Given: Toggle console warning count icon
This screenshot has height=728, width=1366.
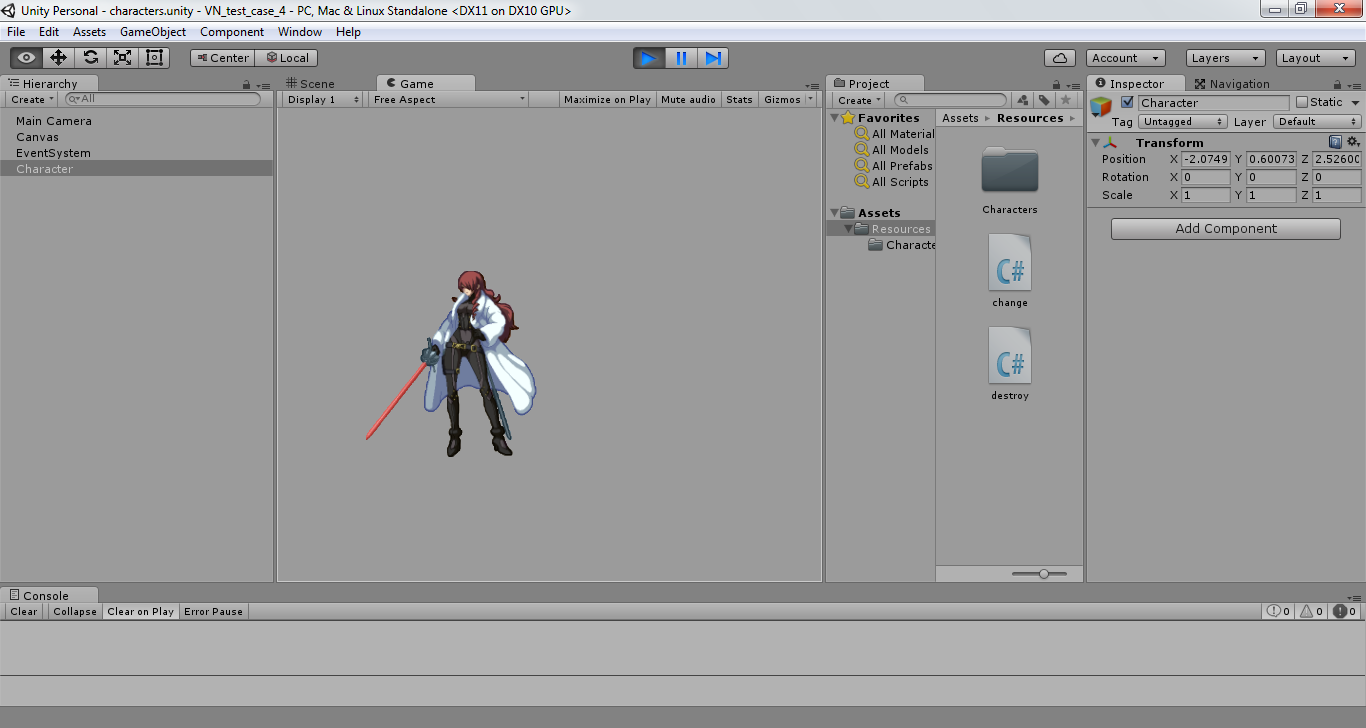Looking at the screenshot, I should click(x=1311, y=611).
